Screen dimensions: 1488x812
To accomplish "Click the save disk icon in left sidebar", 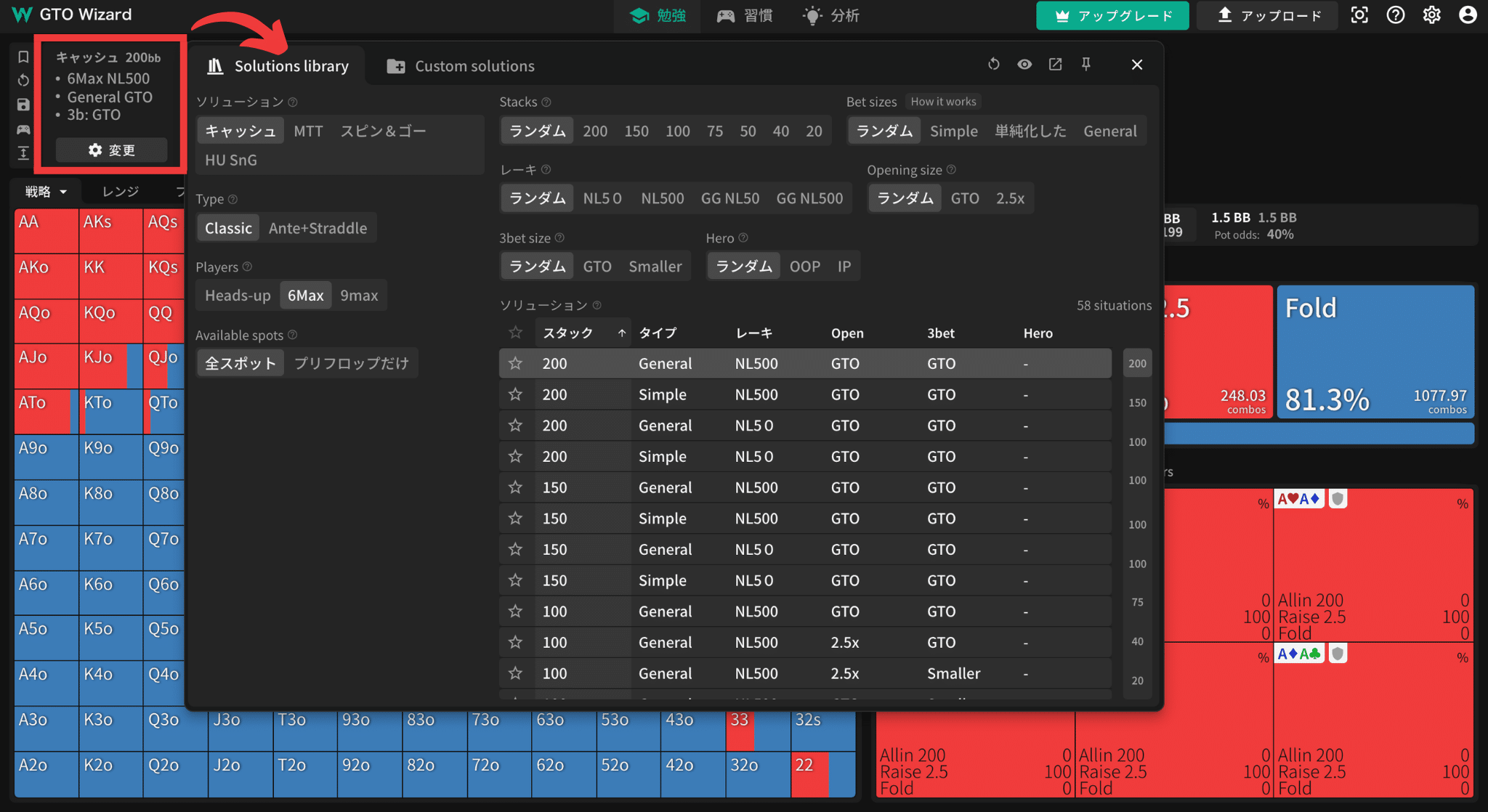I will pos(23,105).
